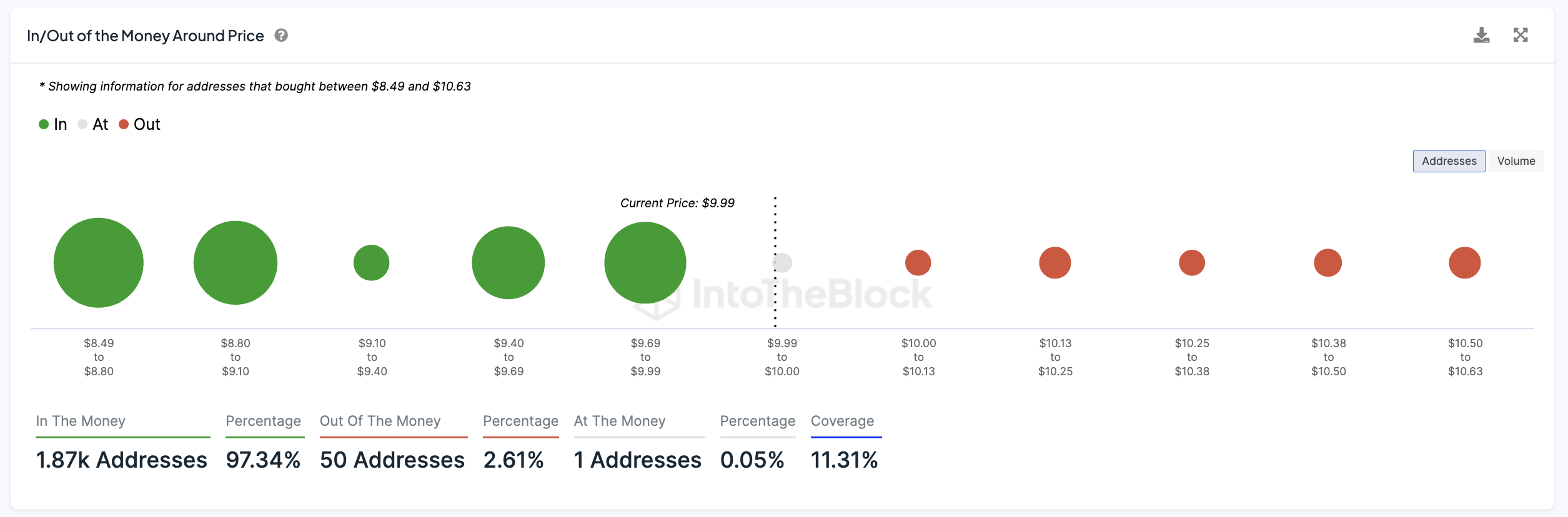This screenshot has width=1568, height=517.
Task: Toggle the grey At legend item
Action: coord(93,124)
